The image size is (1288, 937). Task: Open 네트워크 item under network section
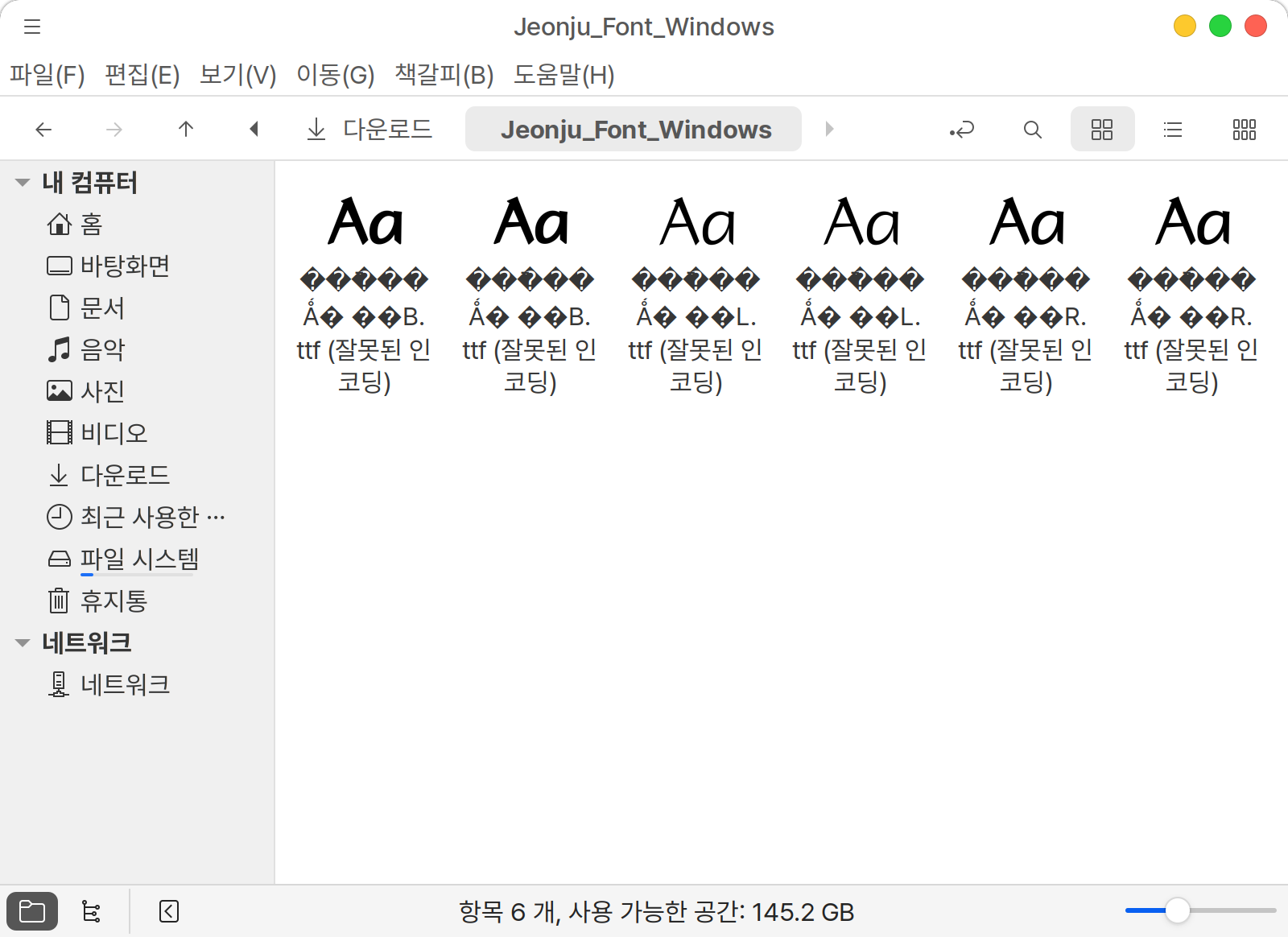tap(137, 684)
